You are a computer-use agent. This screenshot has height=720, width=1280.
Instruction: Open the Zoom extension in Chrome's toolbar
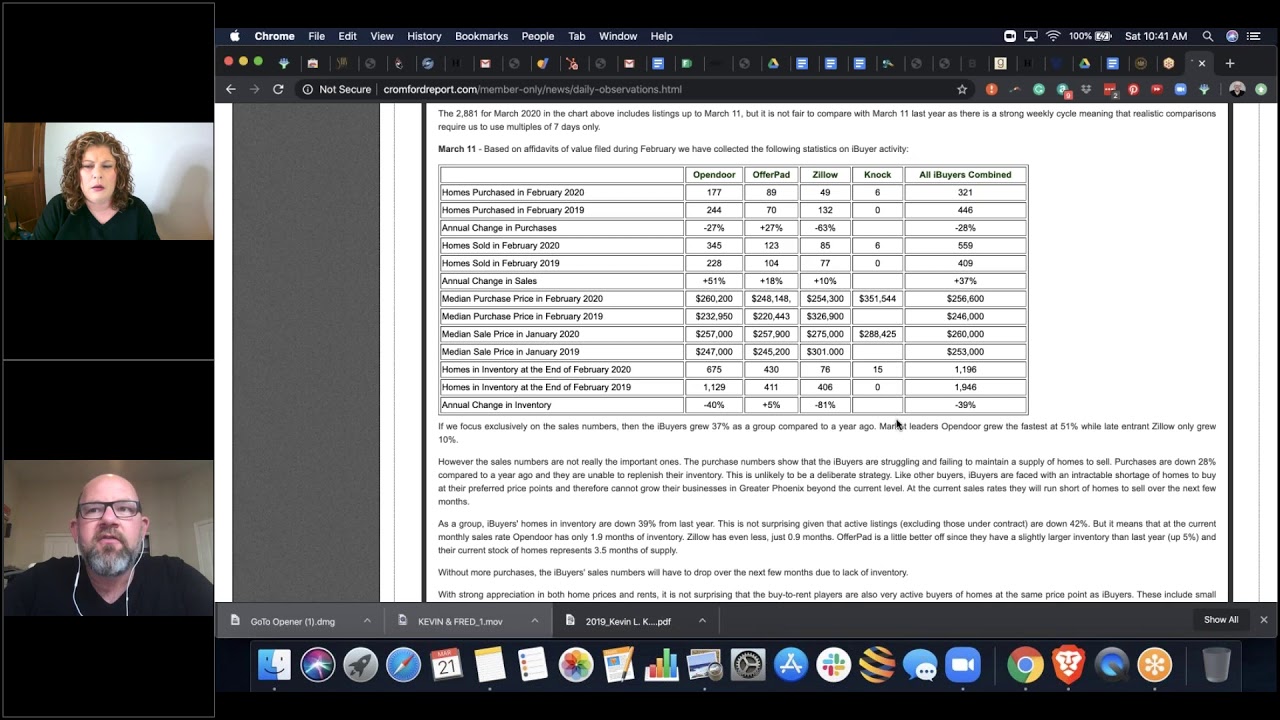coord(1180,89)
